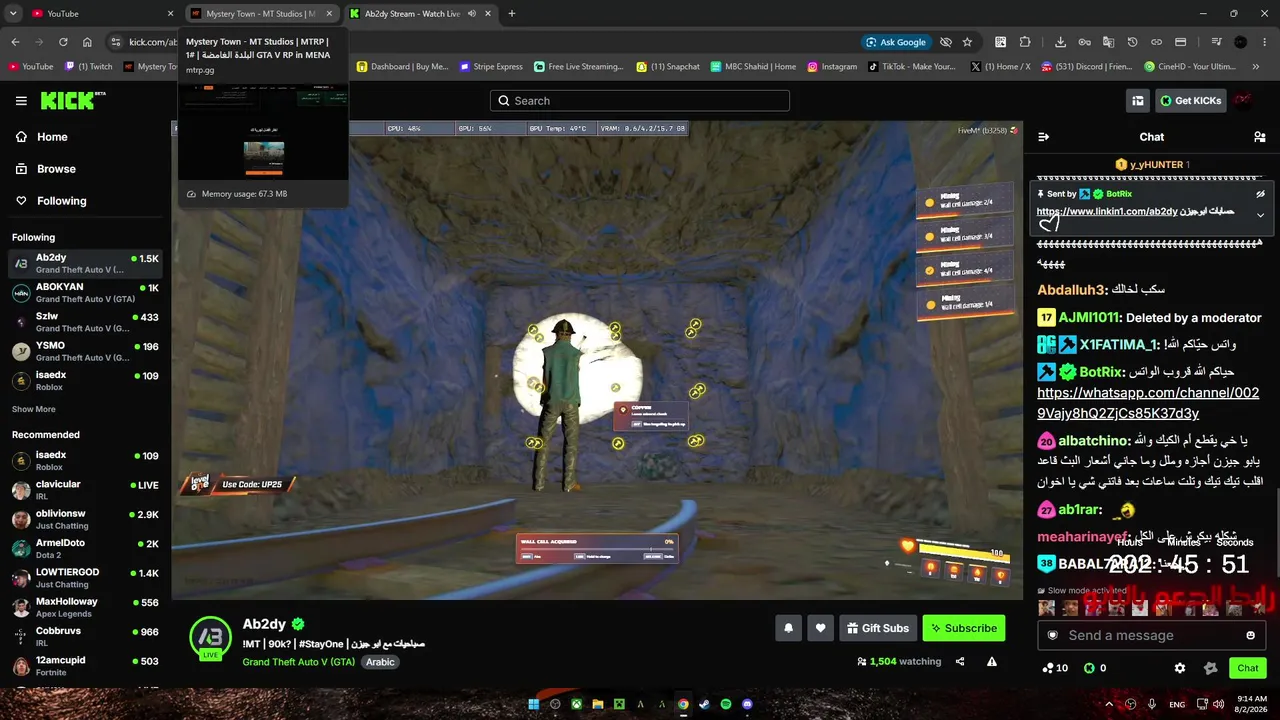Open the browser downloads icon

pyautogui.click(x=1060, y=42)
